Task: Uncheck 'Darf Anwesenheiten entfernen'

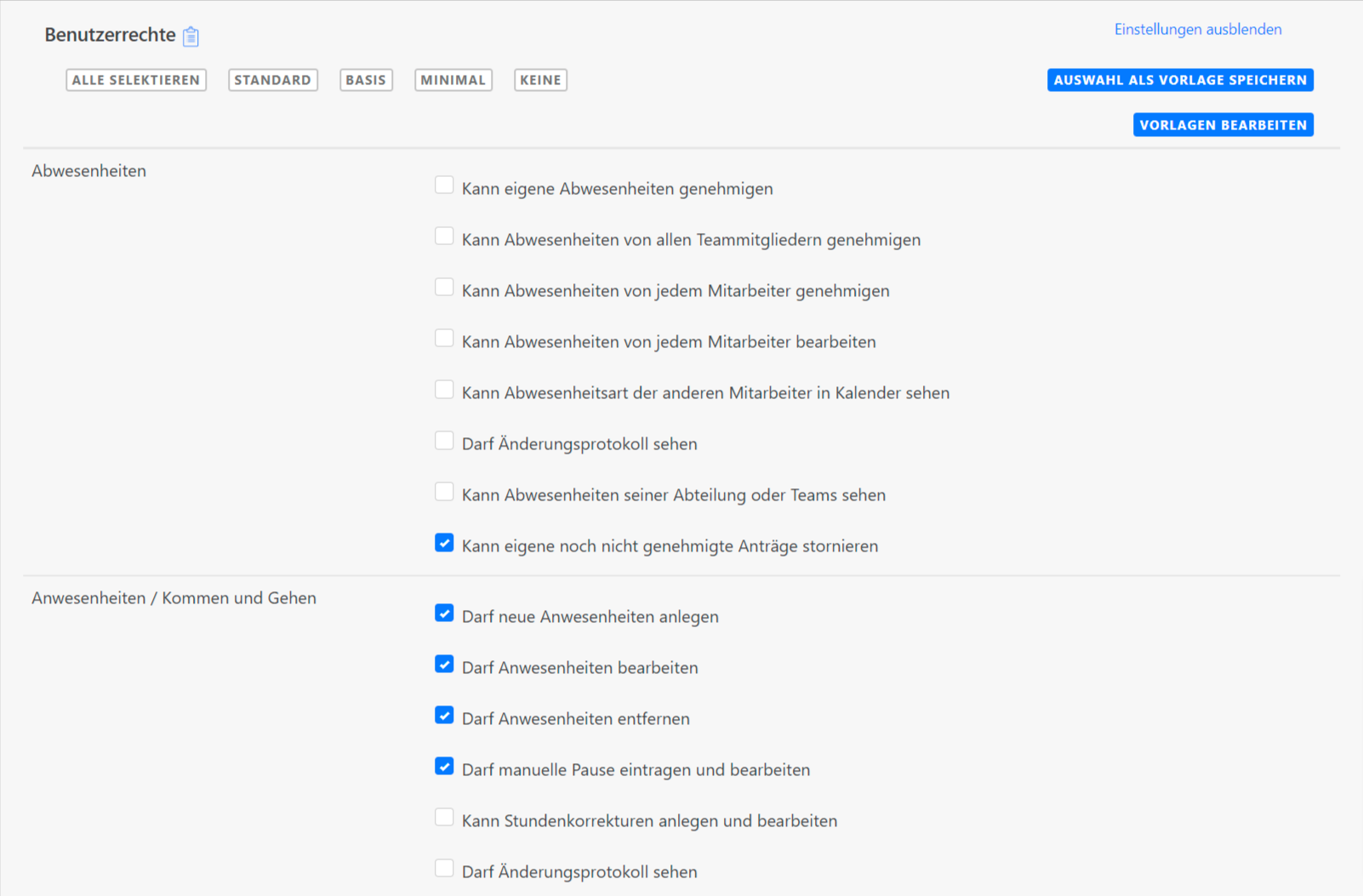Action: click(x=444, y=716)
